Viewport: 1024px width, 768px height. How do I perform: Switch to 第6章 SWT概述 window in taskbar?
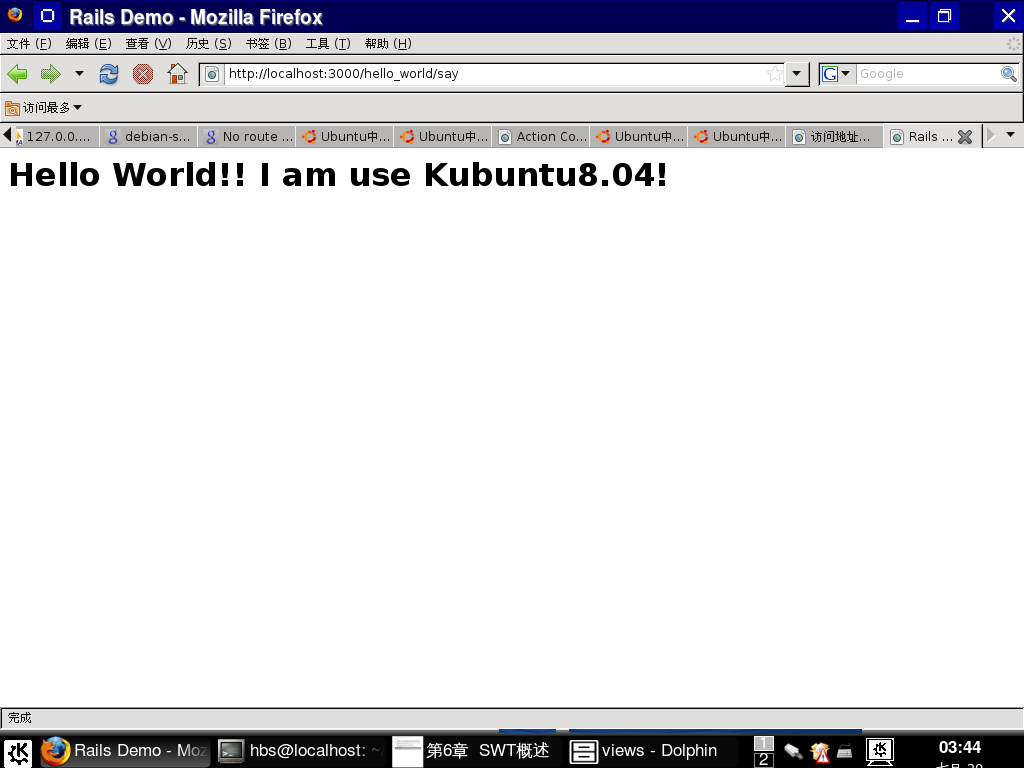pyautogui.click(x=476, y=751)
